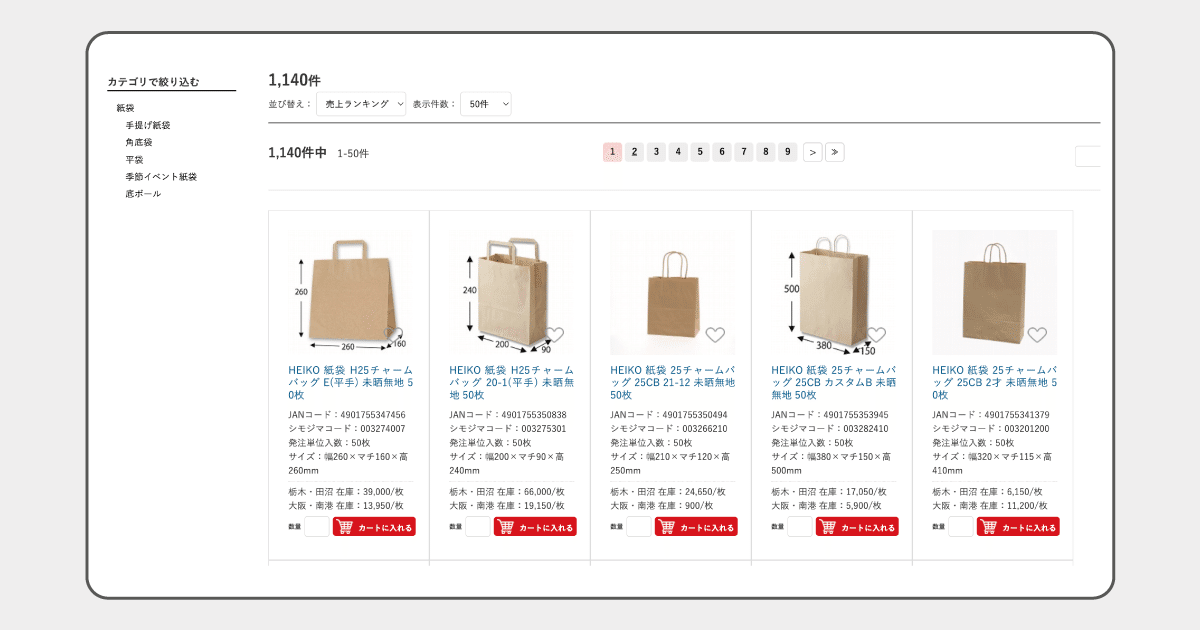1200x630 pixels.
Task: Go to page 5
Action: 700,152
